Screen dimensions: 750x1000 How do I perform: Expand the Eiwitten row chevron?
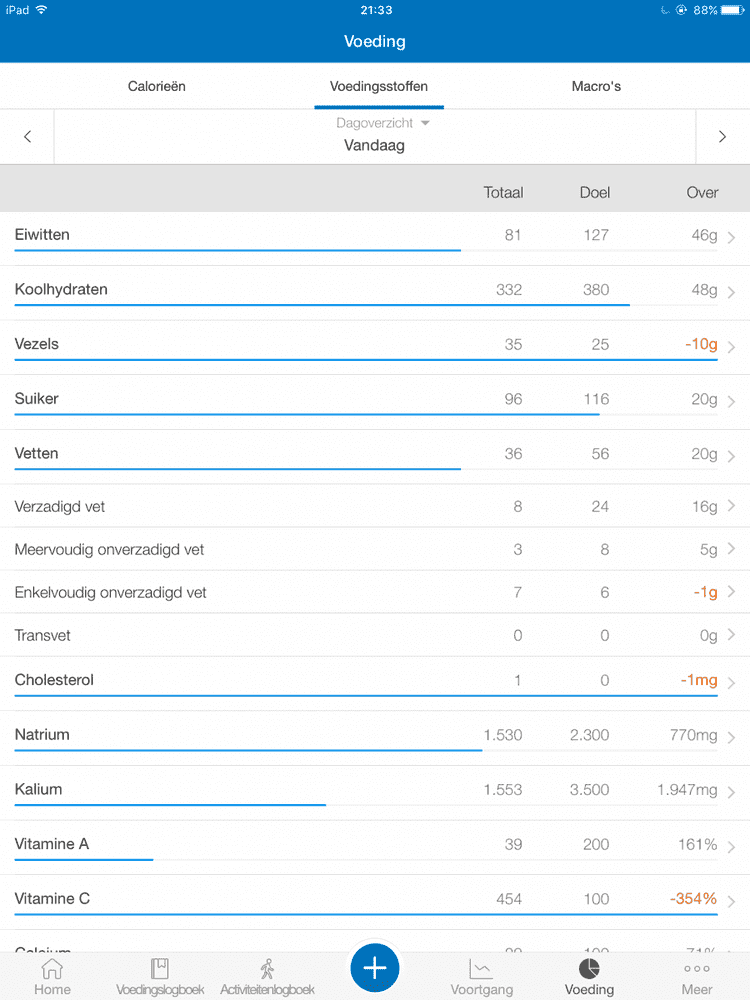[x=732, y=237]
